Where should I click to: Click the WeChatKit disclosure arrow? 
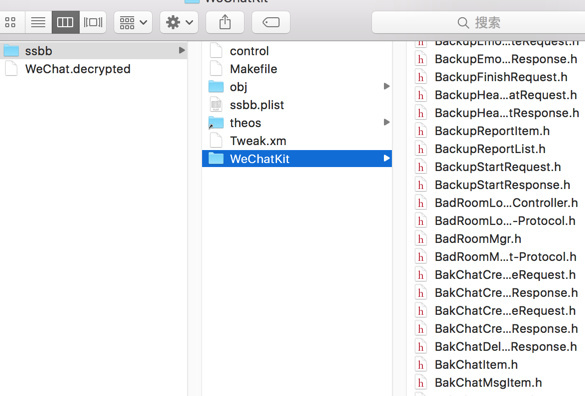387,158
